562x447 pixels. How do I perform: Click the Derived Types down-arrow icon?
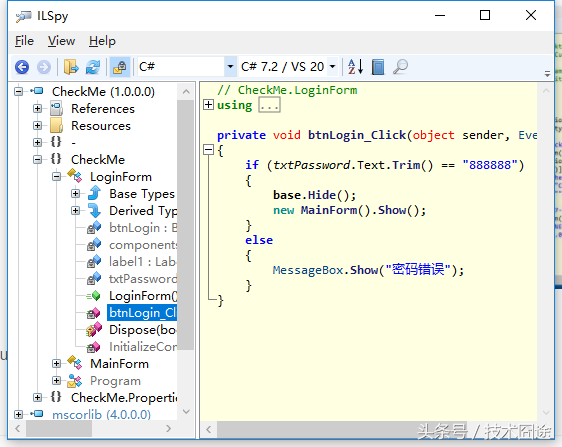[95, 210]
